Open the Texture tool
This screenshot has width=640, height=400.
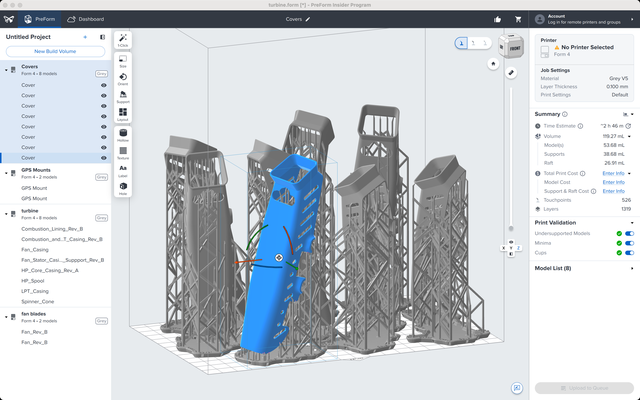pyautogui.click(x=123, y=153)
